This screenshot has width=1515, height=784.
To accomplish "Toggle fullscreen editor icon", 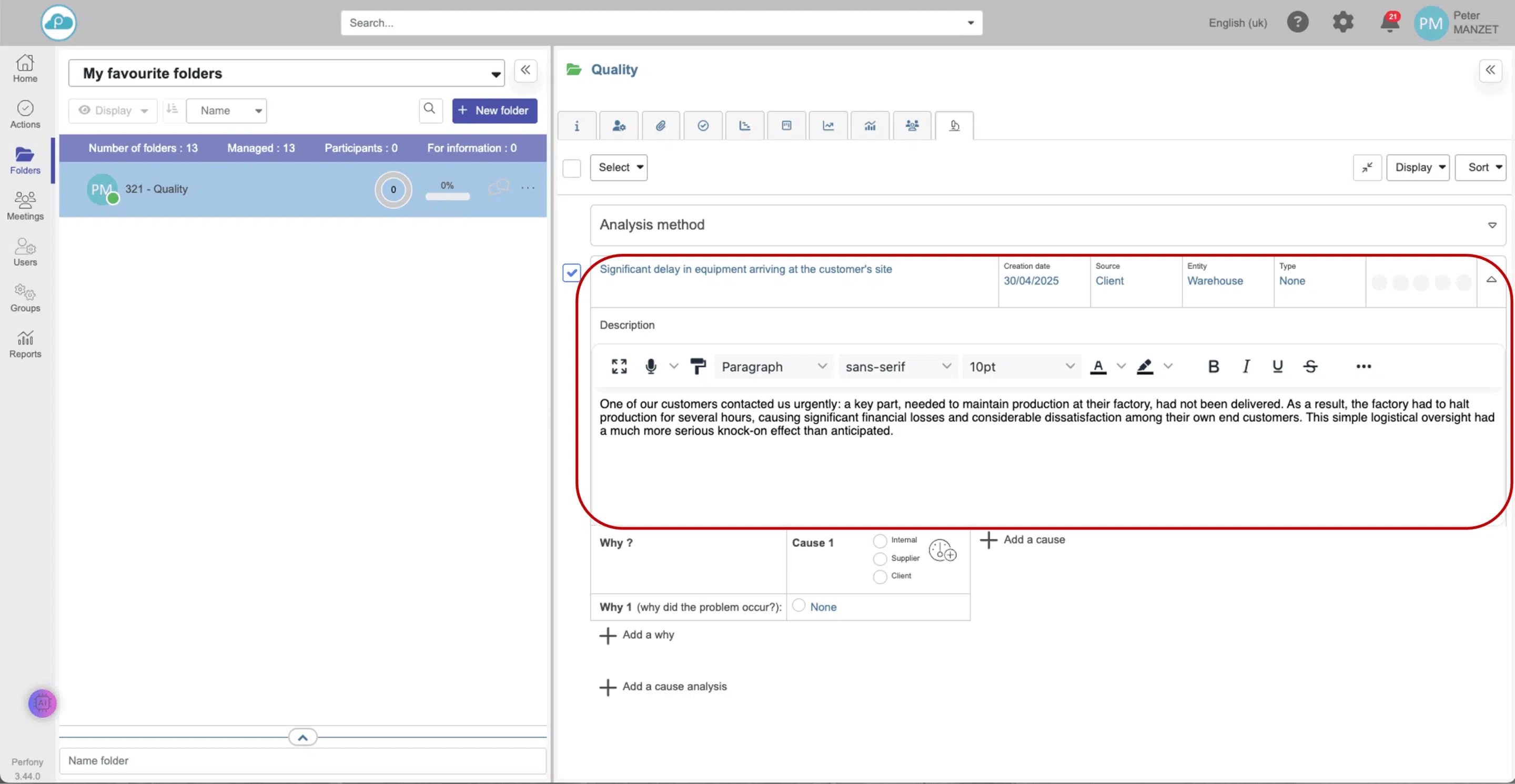I will (619, 366).
